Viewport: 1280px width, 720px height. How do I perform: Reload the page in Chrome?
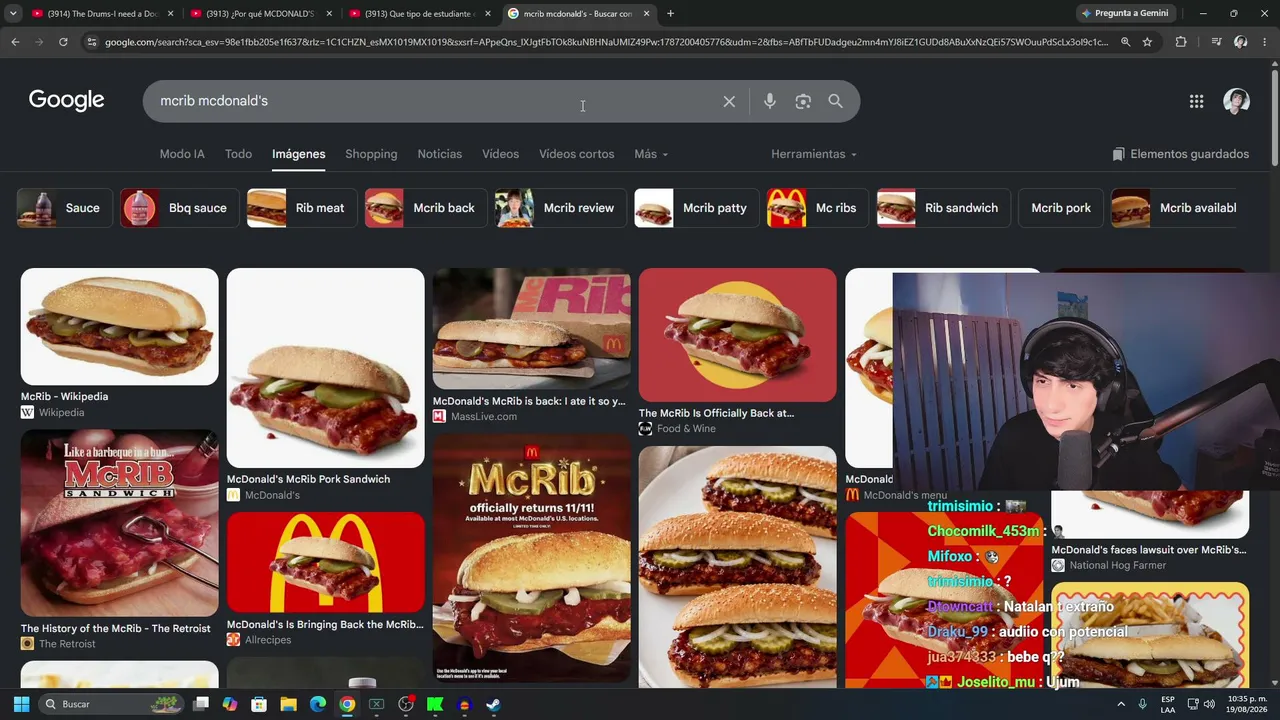click(x=63, y=42)
